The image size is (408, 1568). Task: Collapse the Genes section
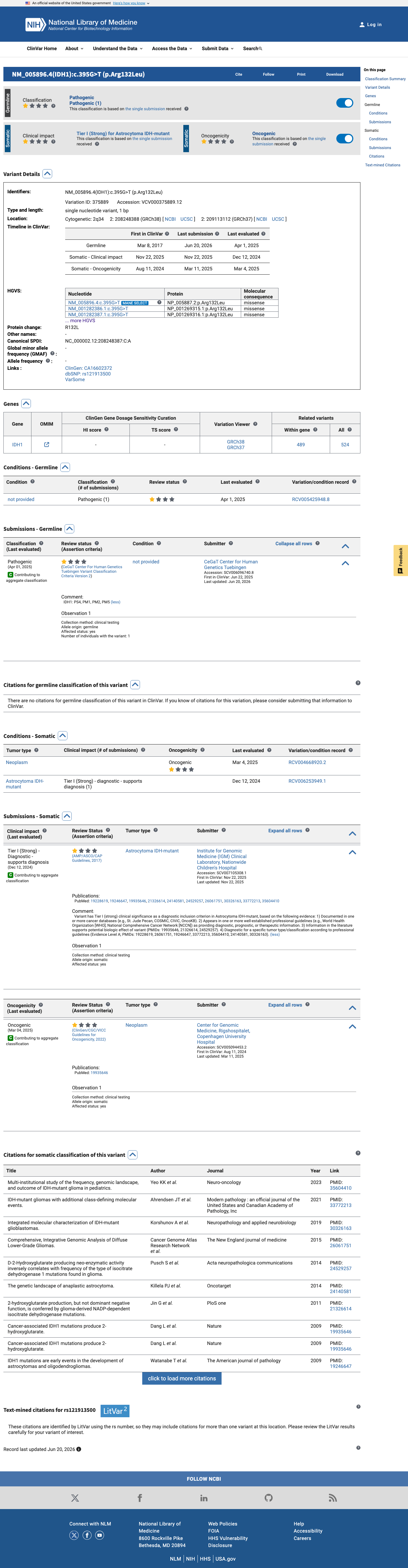point(25,404)
